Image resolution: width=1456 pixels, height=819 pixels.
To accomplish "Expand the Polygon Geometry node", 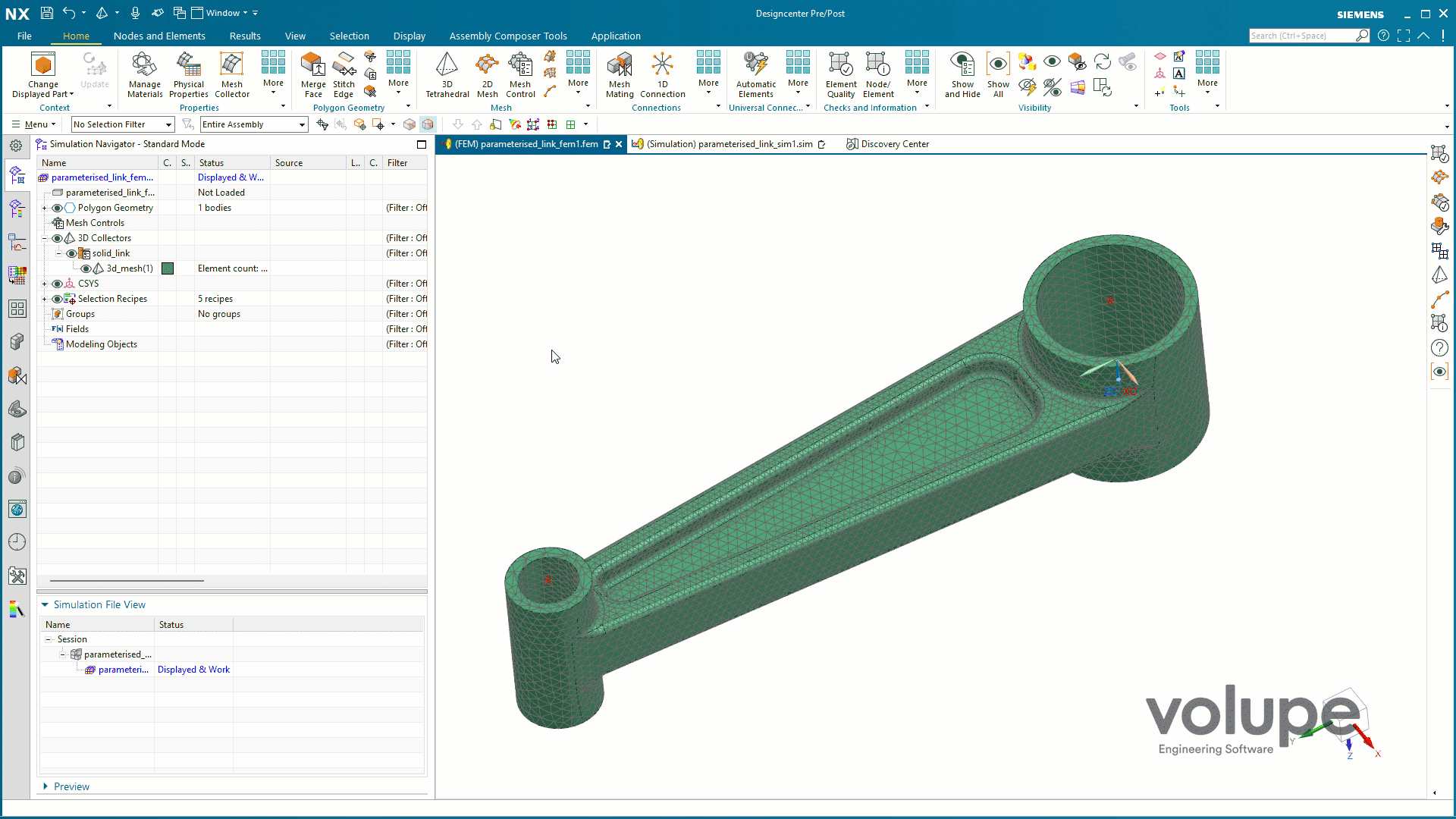I will click(44, 208).
